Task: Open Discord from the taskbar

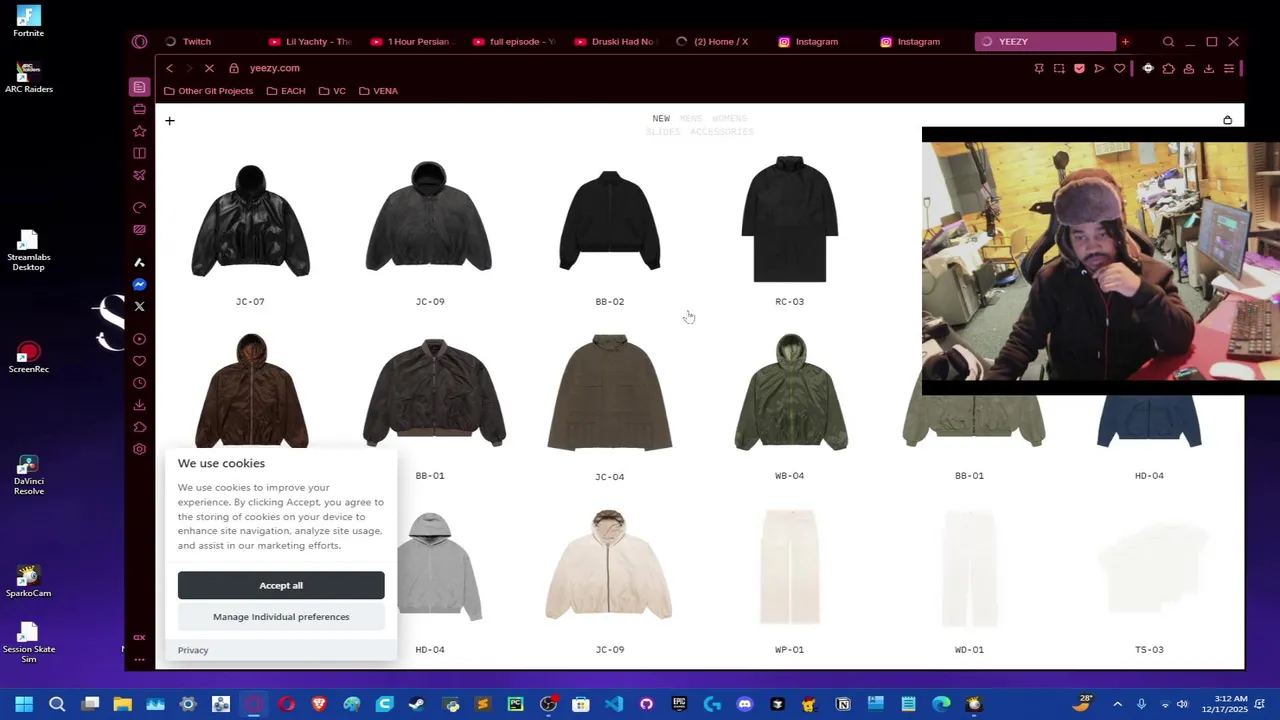Action: pos(744,704)
